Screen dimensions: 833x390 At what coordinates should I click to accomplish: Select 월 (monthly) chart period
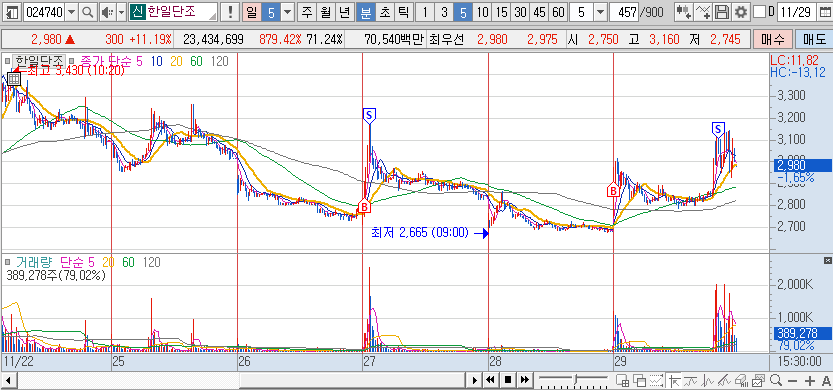click(326, 12)
